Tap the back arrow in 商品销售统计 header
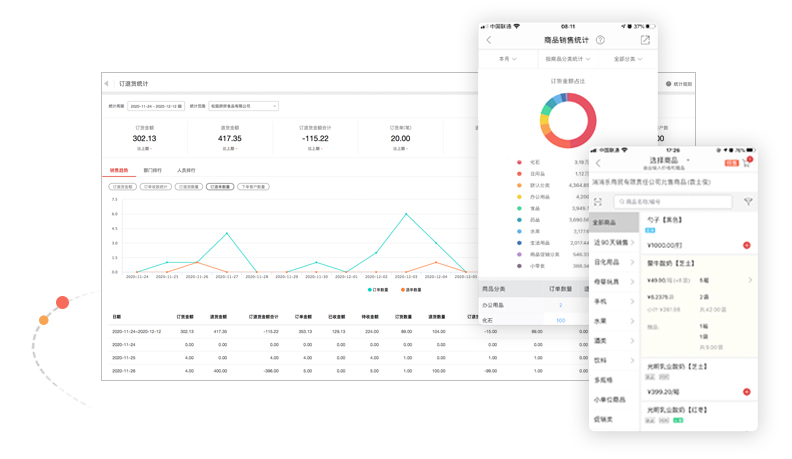Screen dimensions: 792x459 pyautogui.click(x=489, y=40)
